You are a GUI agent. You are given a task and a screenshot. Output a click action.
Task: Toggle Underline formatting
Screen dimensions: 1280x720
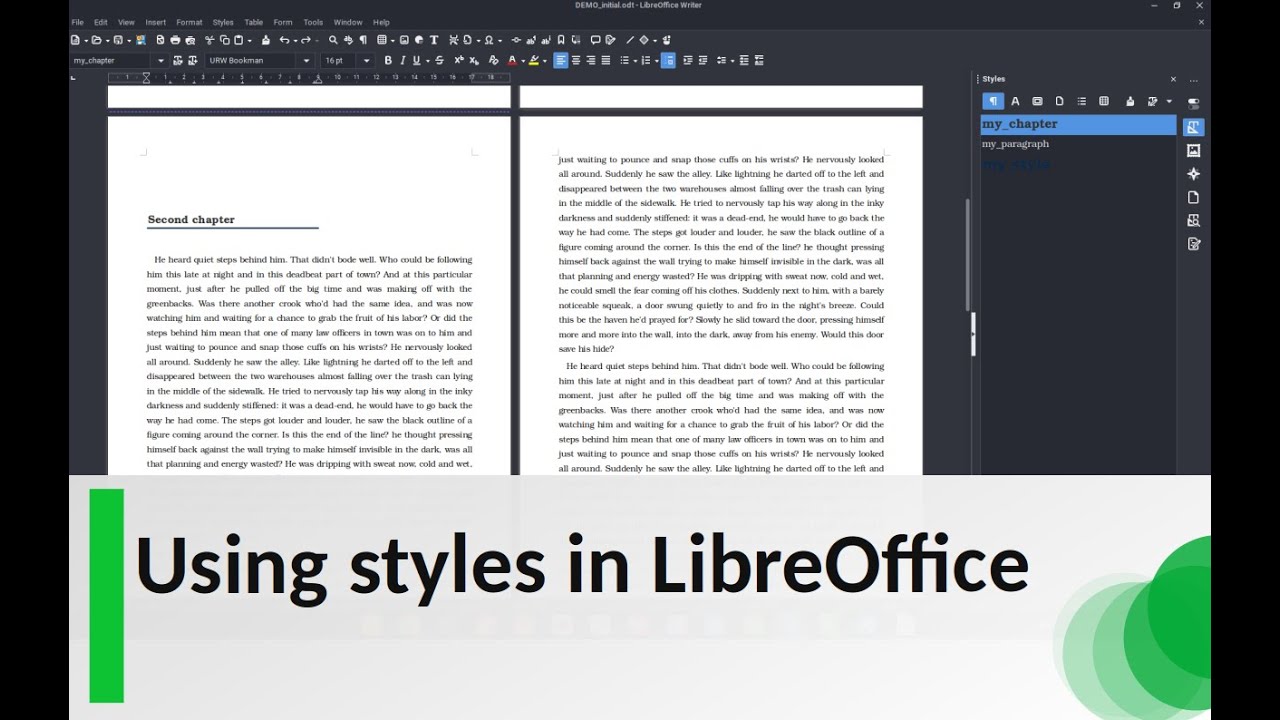point(416,60)
